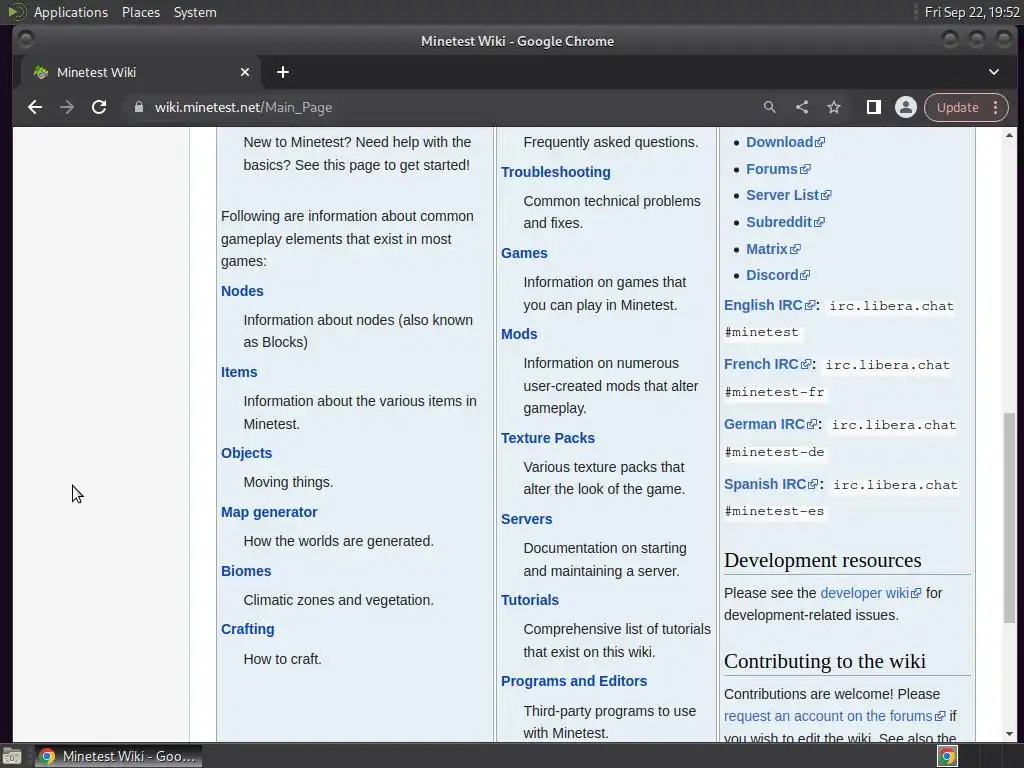Open the zoom magnifier in address bar
This screenshot has width=1024, height=768.
tap(770, 107)
